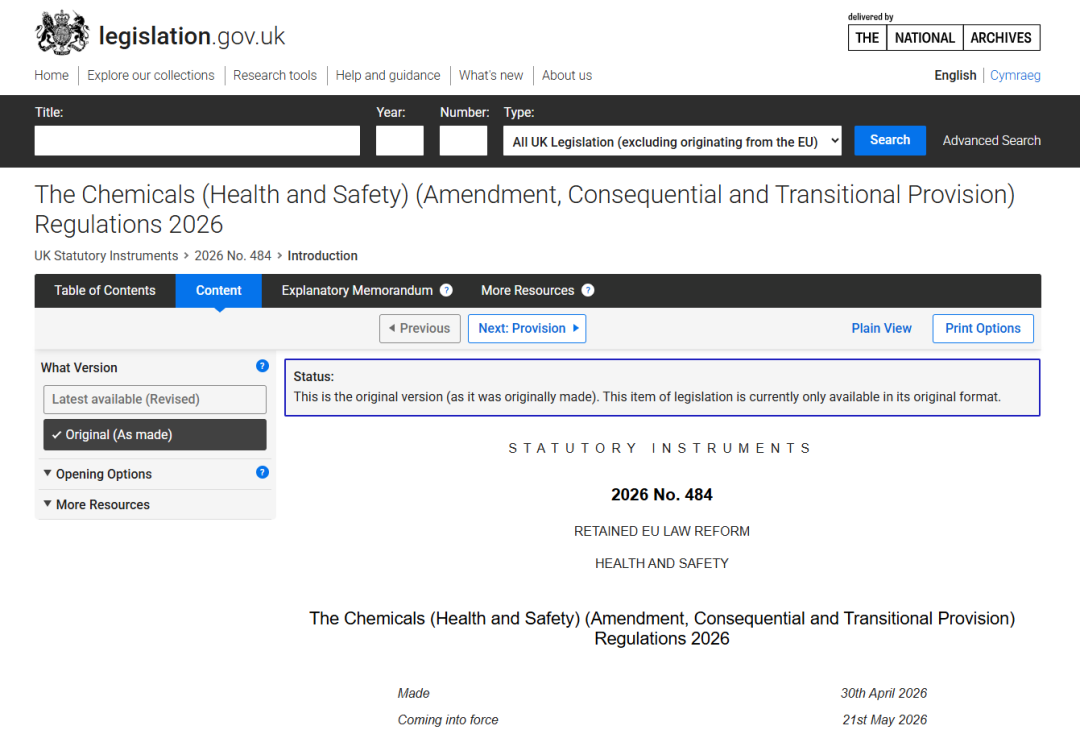
Task: Select Latest available (Revised) version
Action: pyautogui.click(x=155, y=399)
